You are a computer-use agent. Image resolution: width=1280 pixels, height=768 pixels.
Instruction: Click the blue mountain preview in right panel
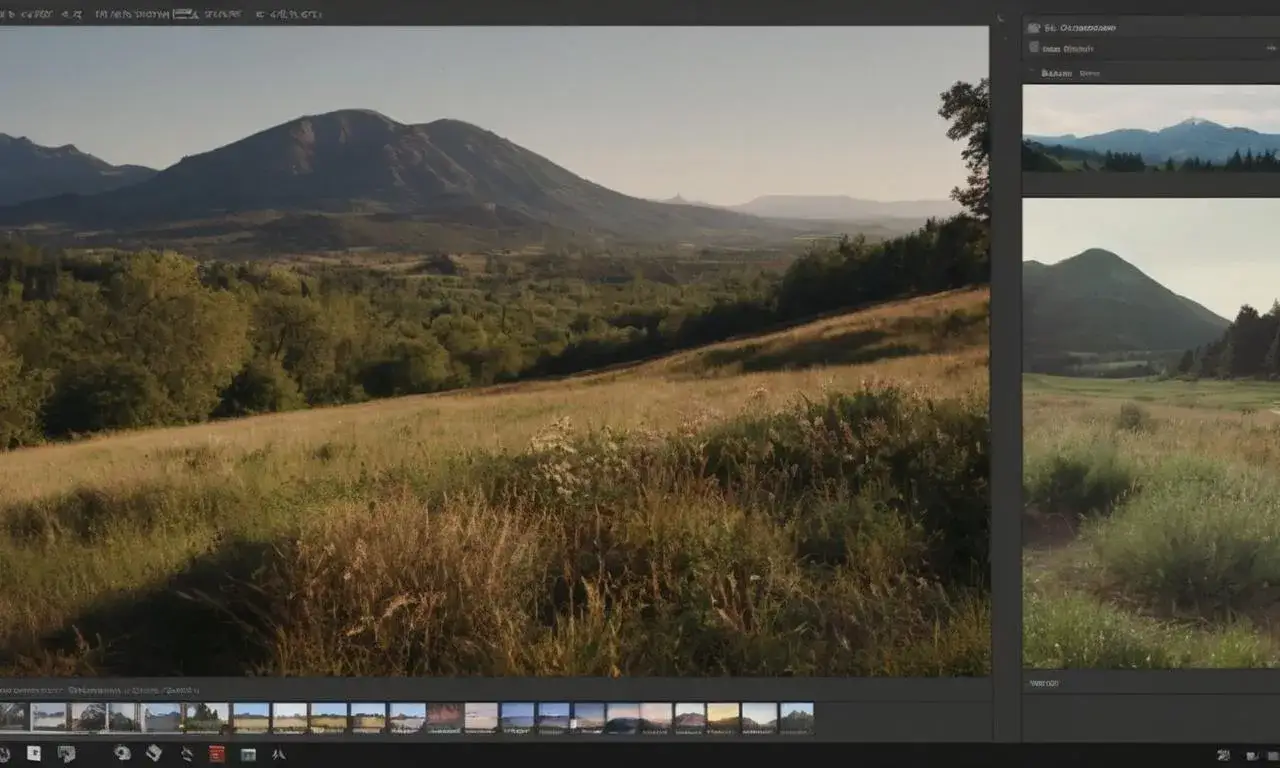(1151, 128)
